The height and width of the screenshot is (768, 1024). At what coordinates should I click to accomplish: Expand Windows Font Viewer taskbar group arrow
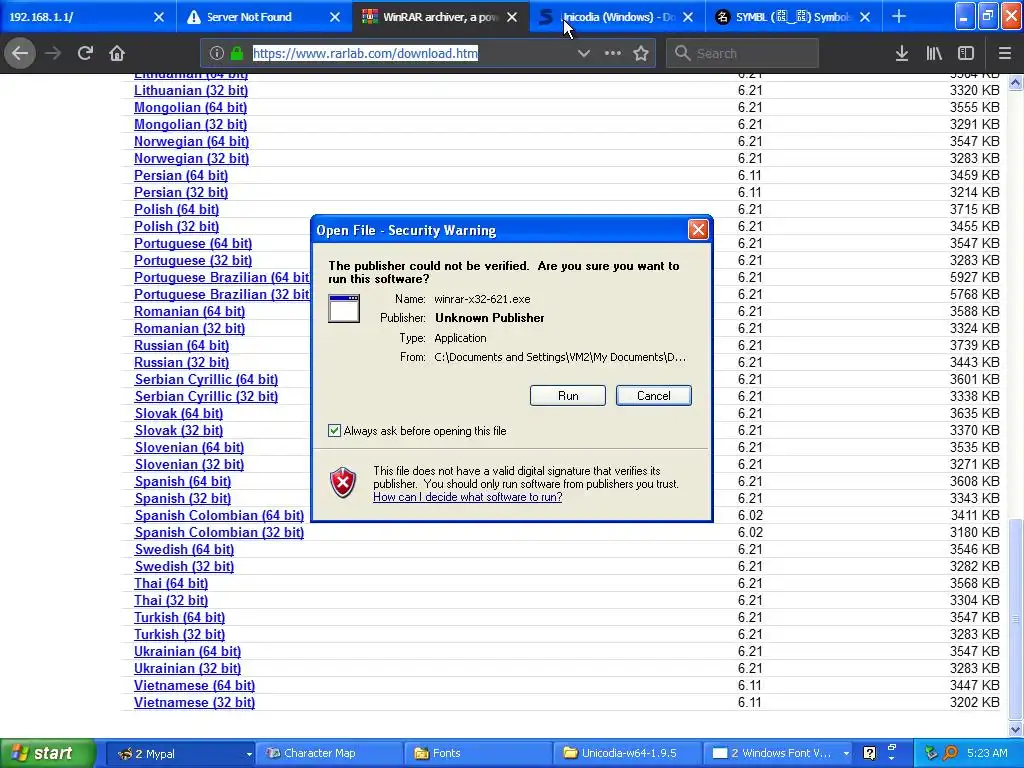point(846,754)
